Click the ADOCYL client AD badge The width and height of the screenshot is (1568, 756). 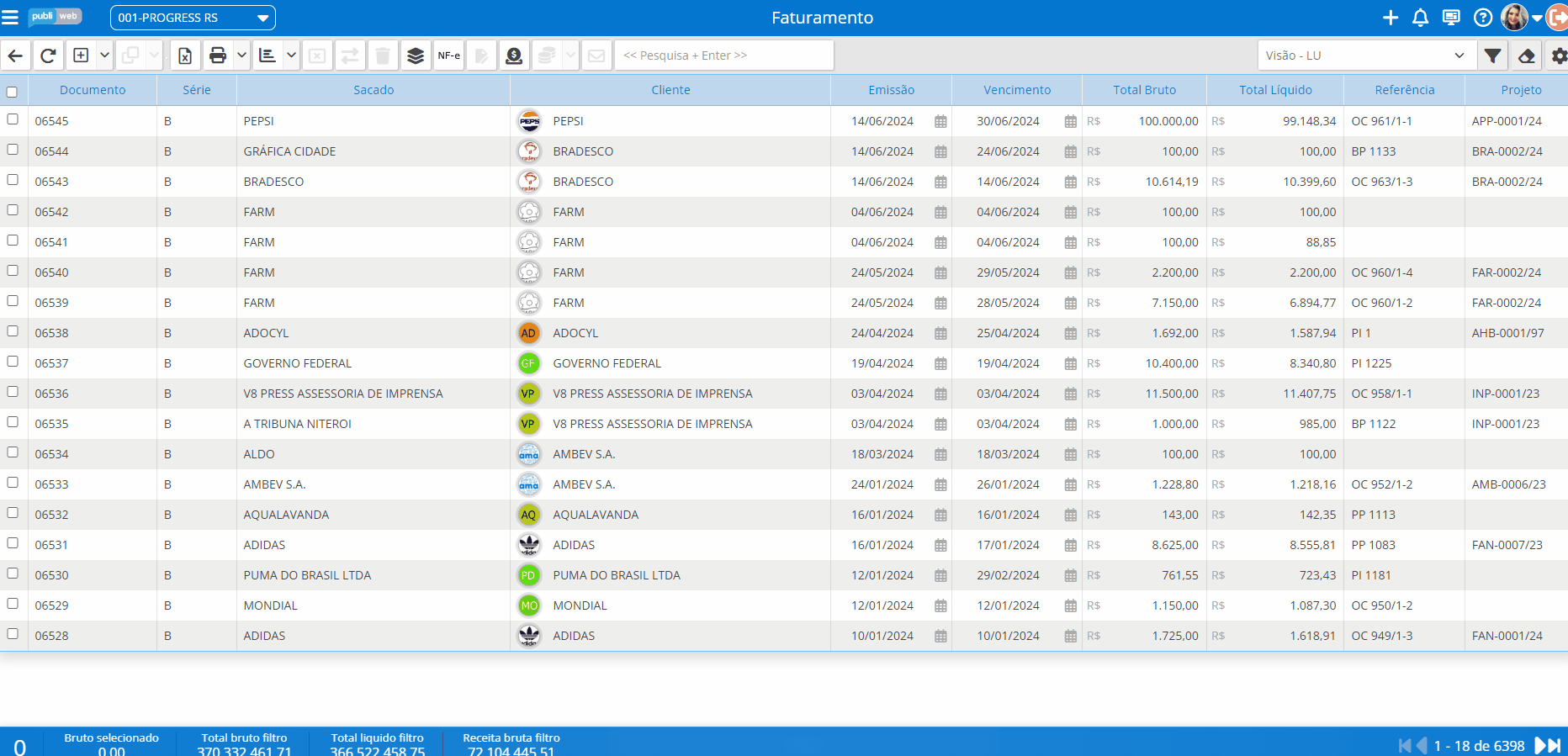coord(529,333)
